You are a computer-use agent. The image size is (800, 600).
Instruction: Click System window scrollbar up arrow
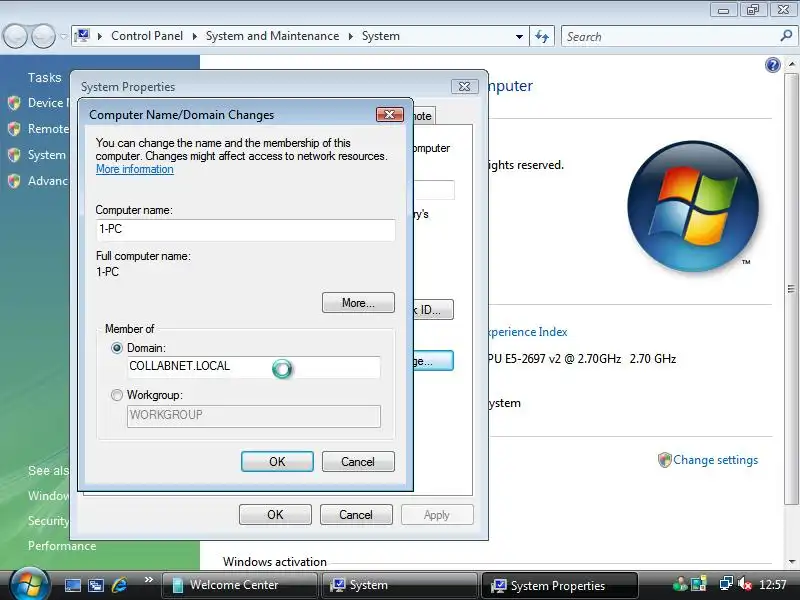(791, 65)
